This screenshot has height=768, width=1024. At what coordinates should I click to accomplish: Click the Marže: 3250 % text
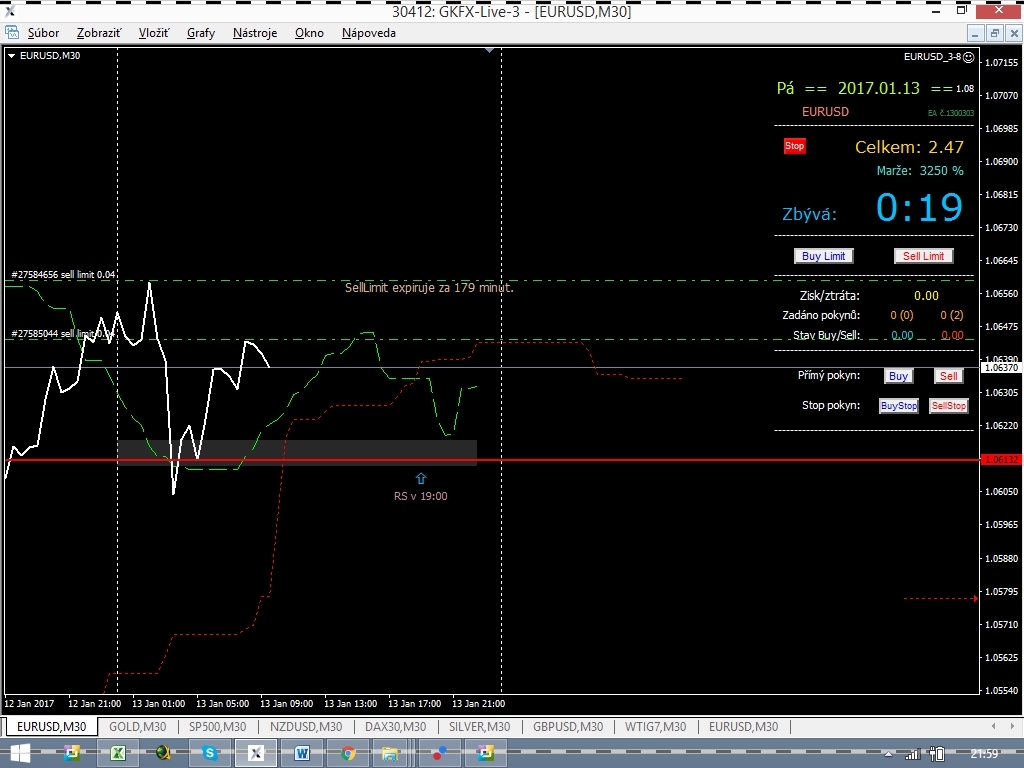click(x=920, y=170)
